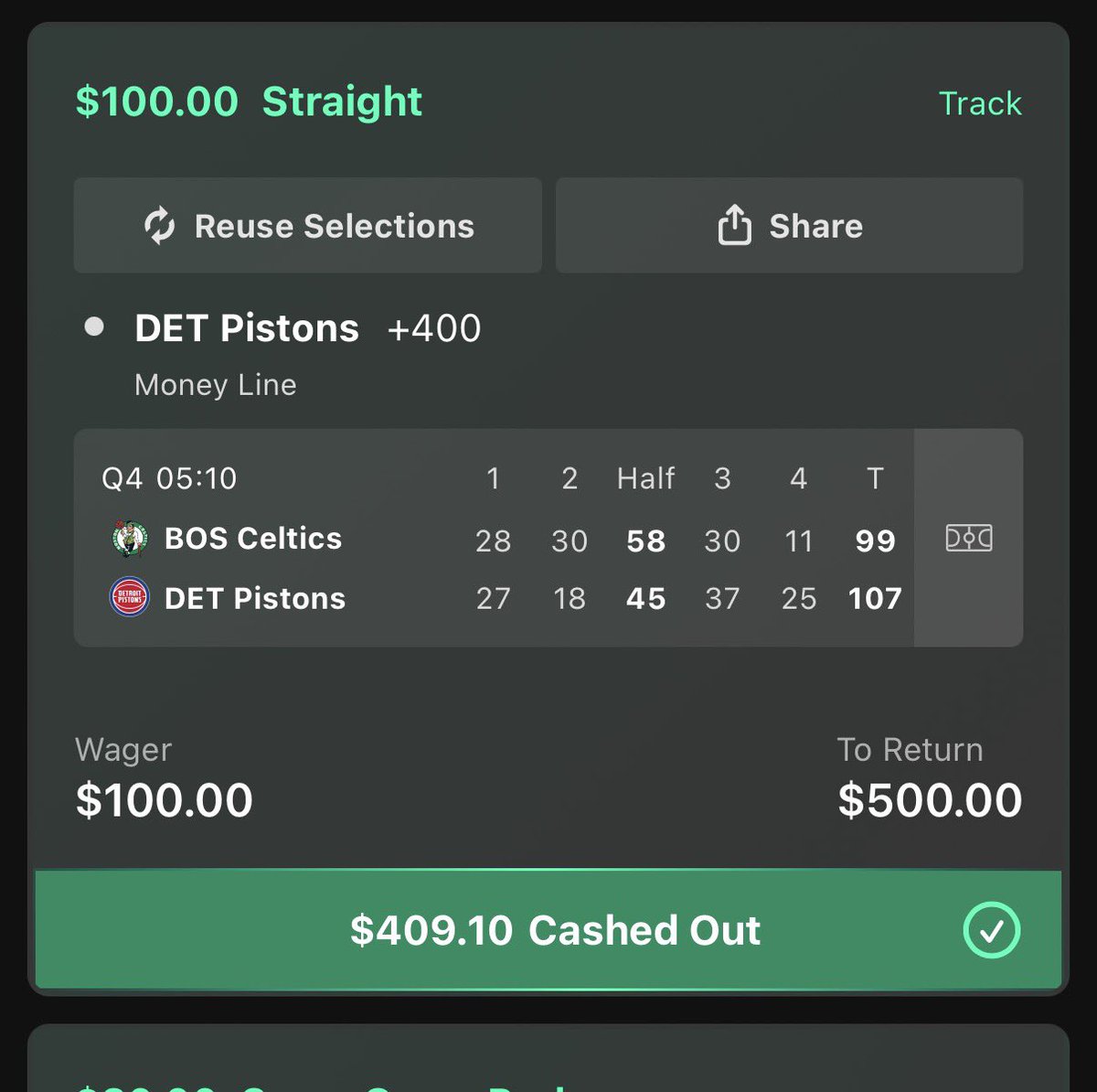Click the To Return $500.00 amount
The width and height of the screenshot is (1097, 1092).
[x=930, y=800]
